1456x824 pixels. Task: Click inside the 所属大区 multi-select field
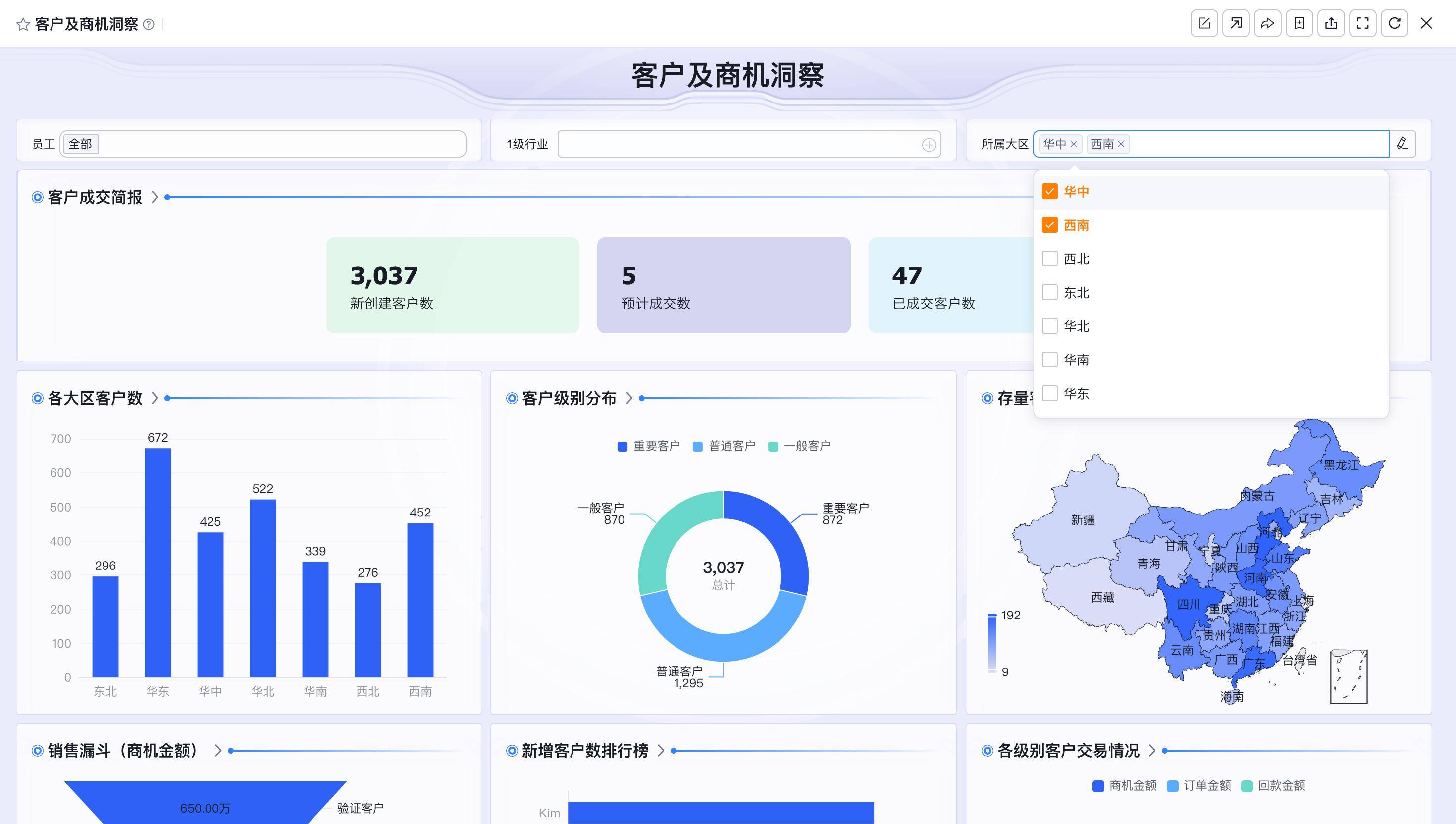point(1211,144)
